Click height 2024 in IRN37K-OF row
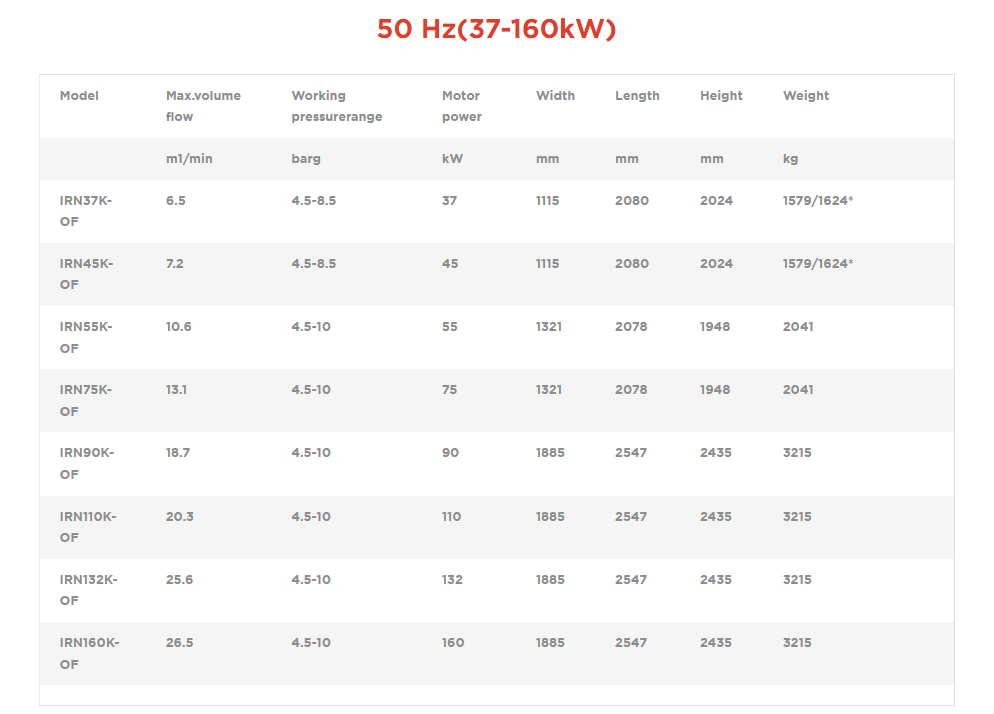The width and height of the screenshot is (994, 714). 716,200
